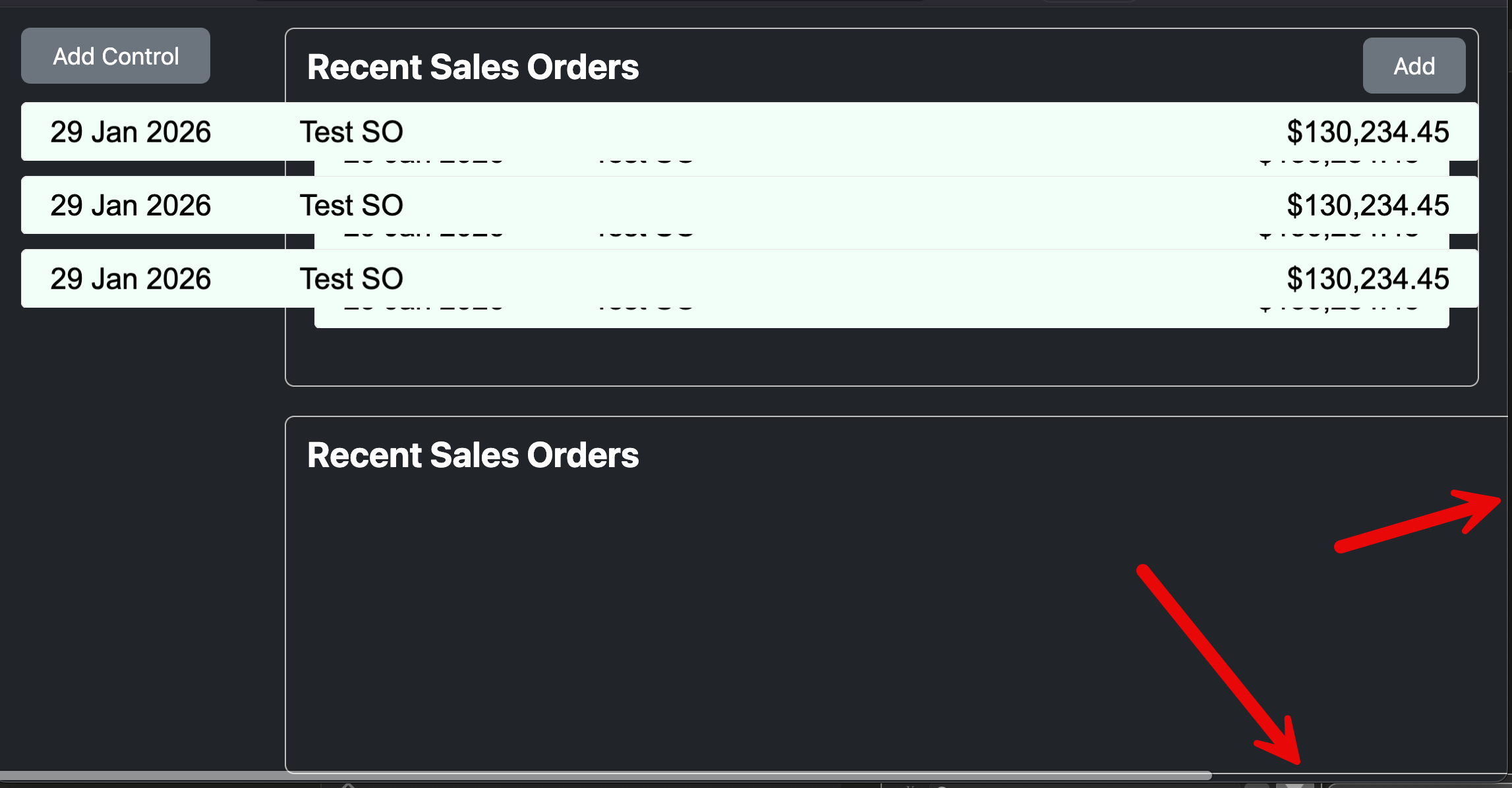Click the third row's 29 Jan 2026 date
Image resolution: width=1512 pixels, height=788 pixels.
tap(131, 279)
